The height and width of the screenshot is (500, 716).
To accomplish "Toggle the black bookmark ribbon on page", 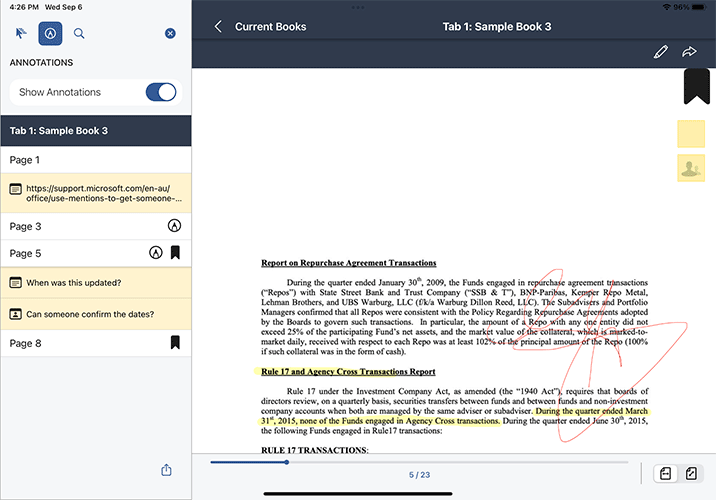I will [697, 87].
